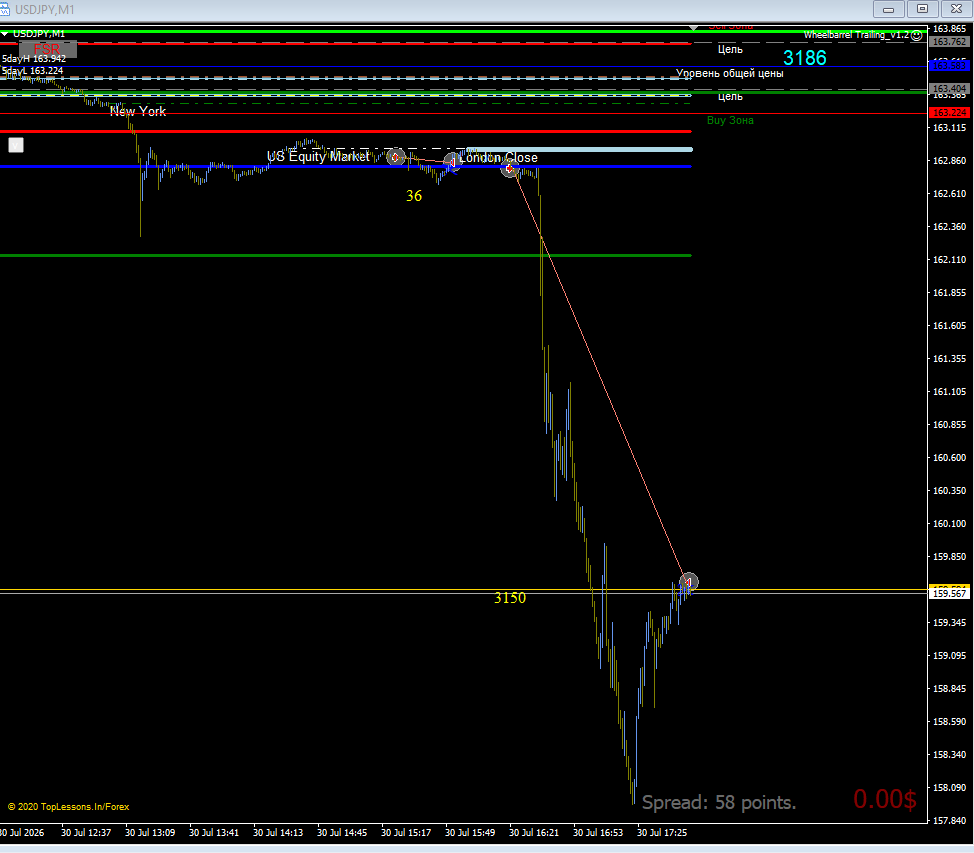Click the TopLessons.In/Forex copyright link
The height and width of the screenshot is (853, 974).
click(x=68, y=806)
